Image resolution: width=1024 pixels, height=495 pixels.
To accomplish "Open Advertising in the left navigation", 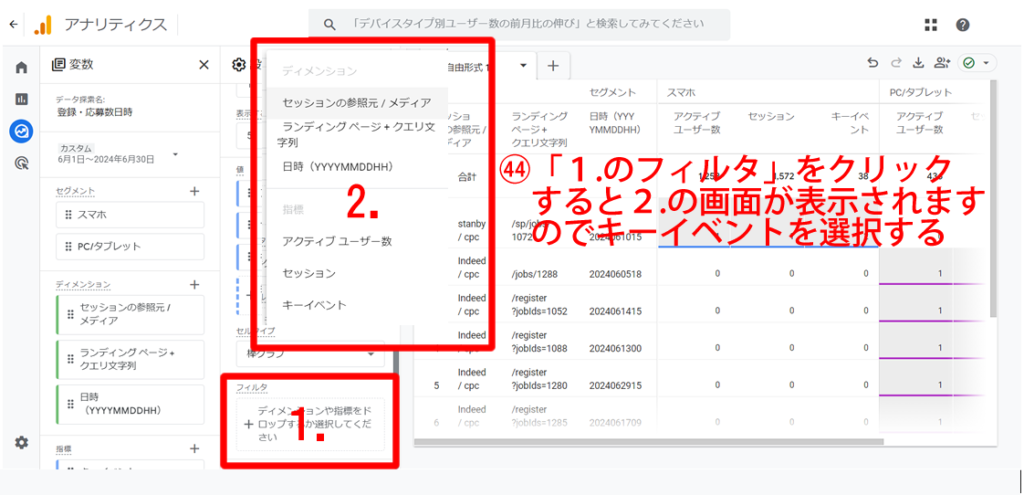I will (22, 163).
